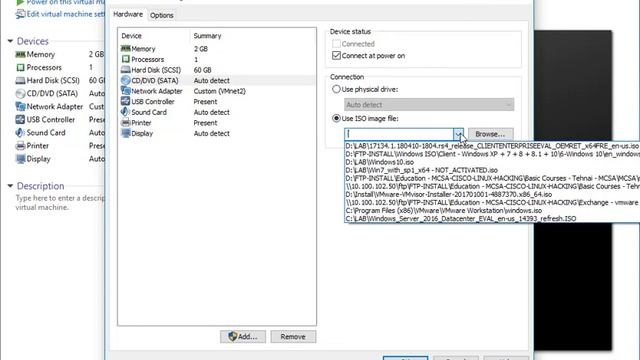Select the Use ISO image file radio button
The width and height of the screenshot is (640, 360).
pos(336,118)
